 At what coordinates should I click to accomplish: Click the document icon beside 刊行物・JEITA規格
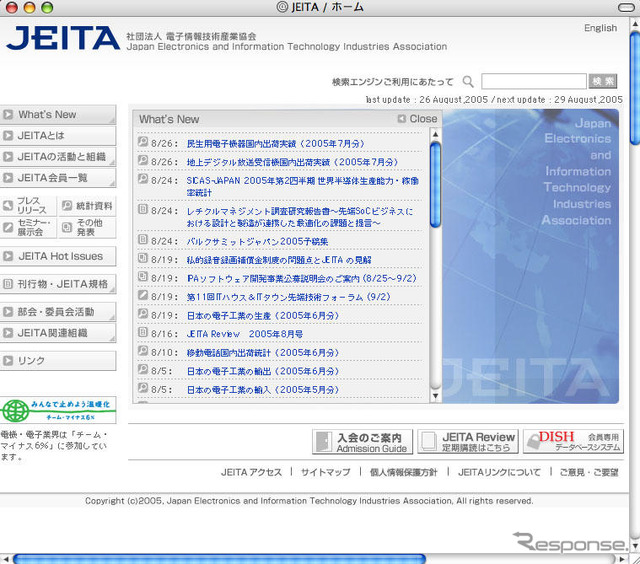coord(8,284)
